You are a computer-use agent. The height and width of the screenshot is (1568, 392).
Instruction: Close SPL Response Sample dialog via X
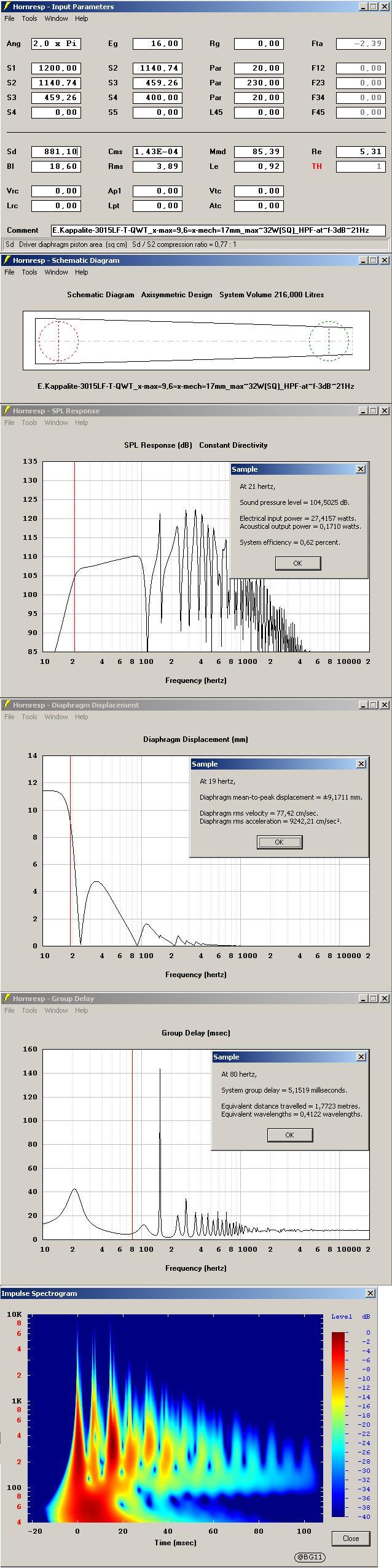(x=361, y=469)
